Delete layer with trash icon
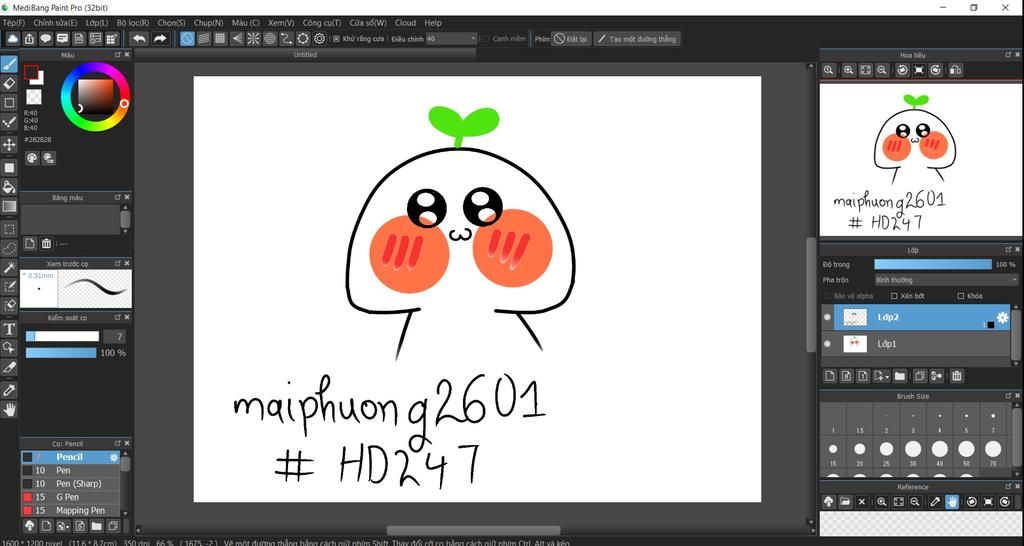This screenshot has width=1024, height=546. pos(957,376)
